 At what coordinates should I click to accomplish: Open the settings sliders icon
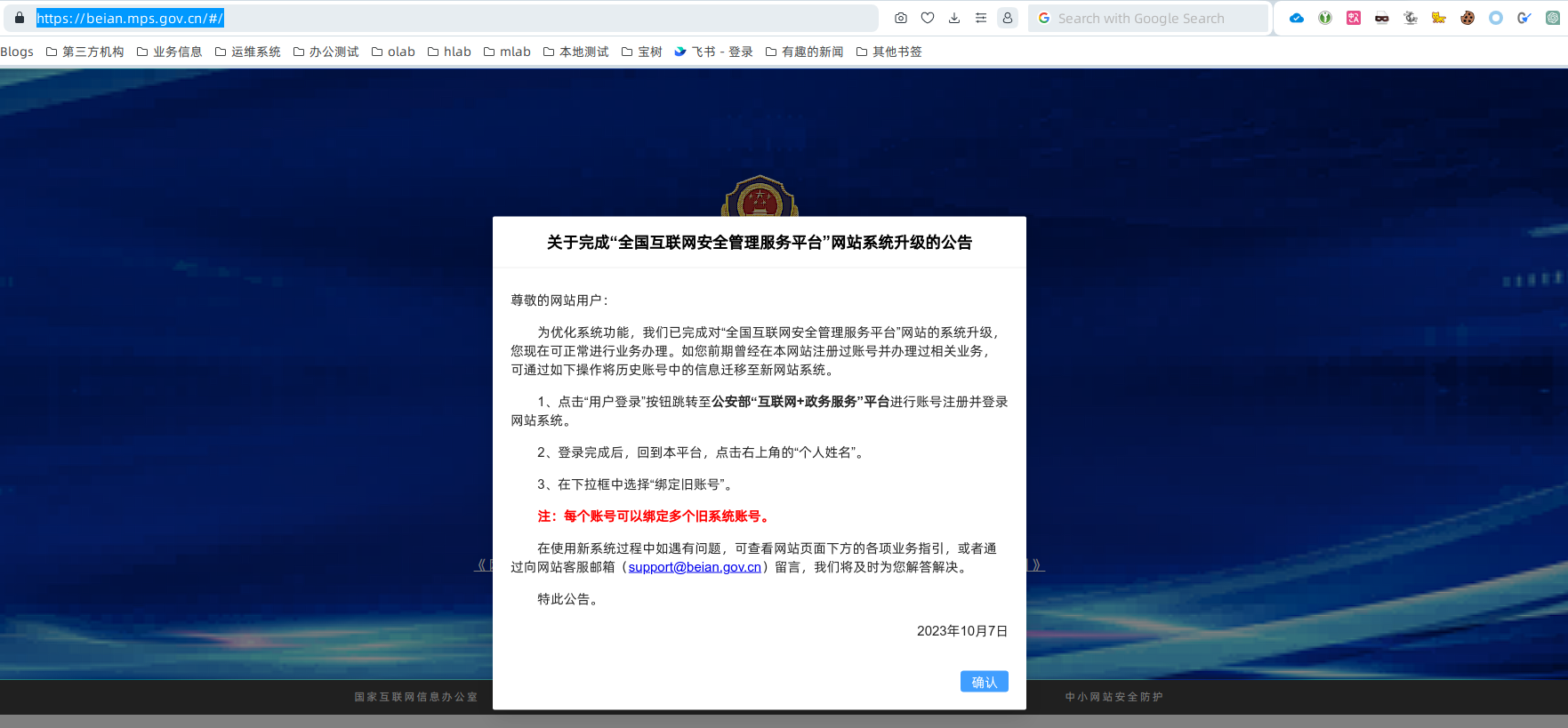(981, 18)
